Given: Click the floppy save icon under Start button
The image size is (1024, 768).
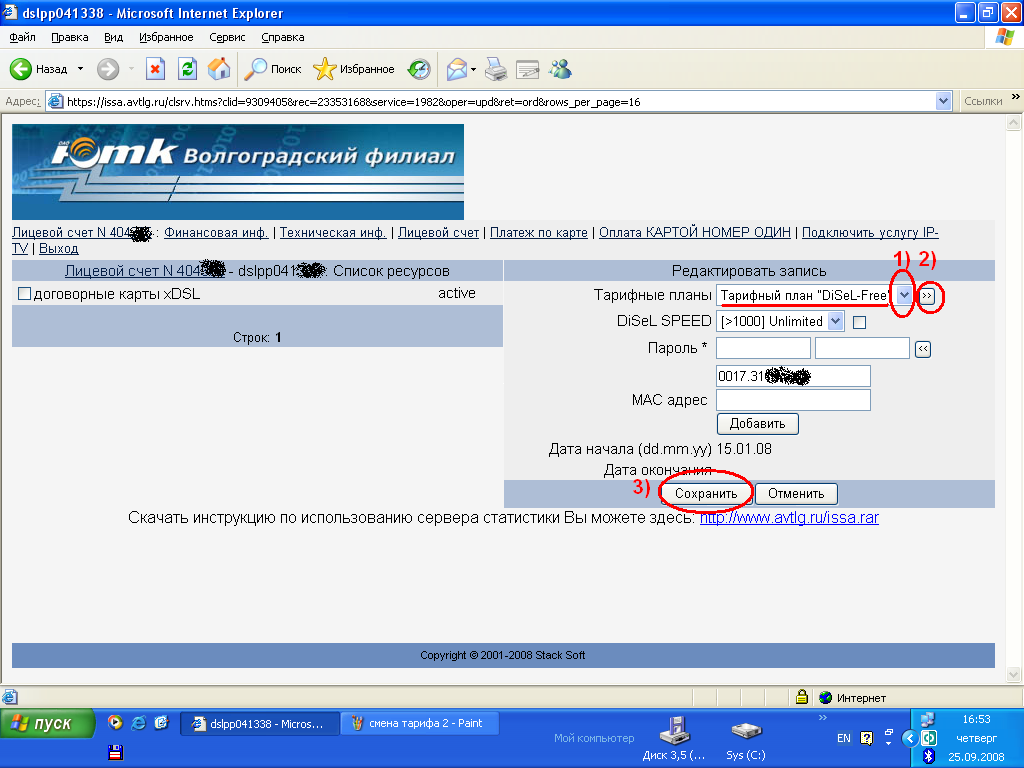Looking at the screenshot, I should click(116, 752).
